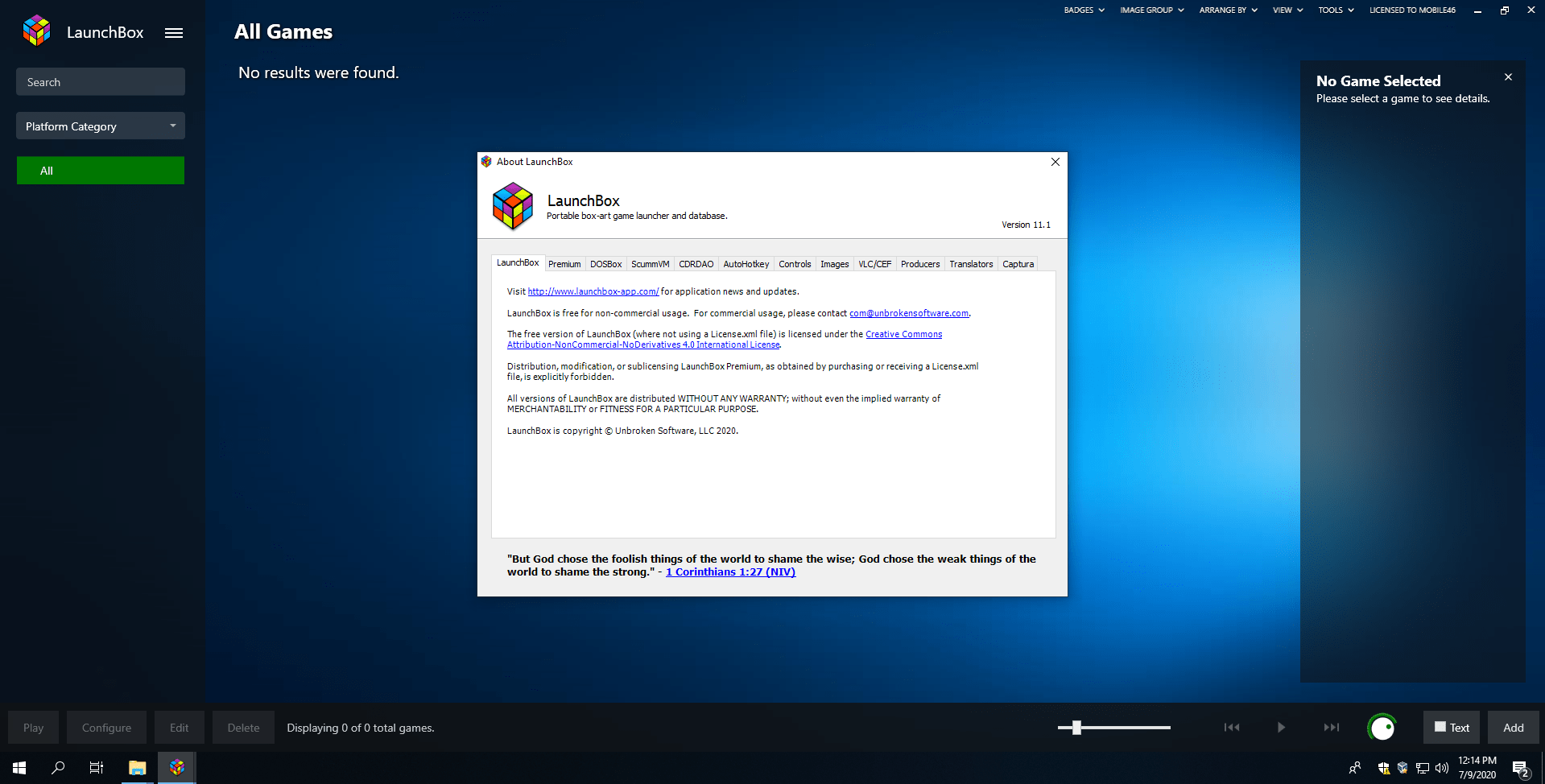Open Task View on the taskbar
1545x784 pixels.
click(x=97, y=768)
